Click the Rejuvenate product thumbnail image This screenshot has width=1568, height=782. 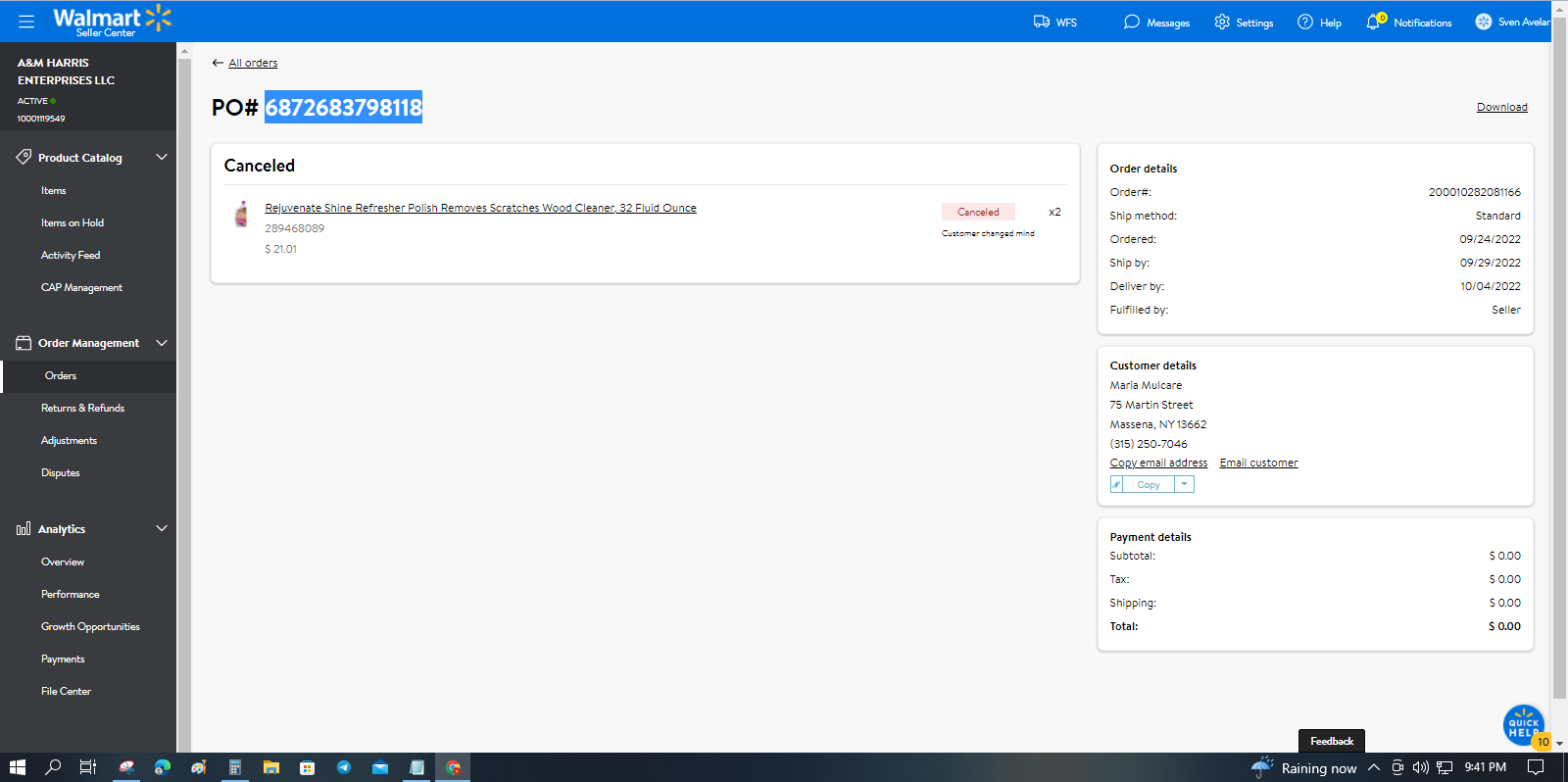(x=241, y=214)
